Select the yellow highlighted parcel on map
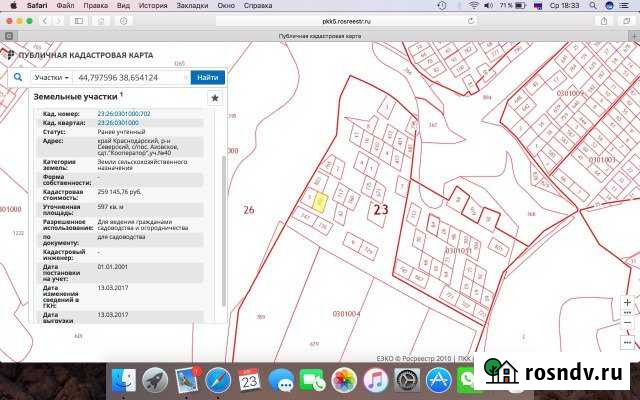Image resolution: width=640 pixels, height=400 pixels. [x=319, y=200]
